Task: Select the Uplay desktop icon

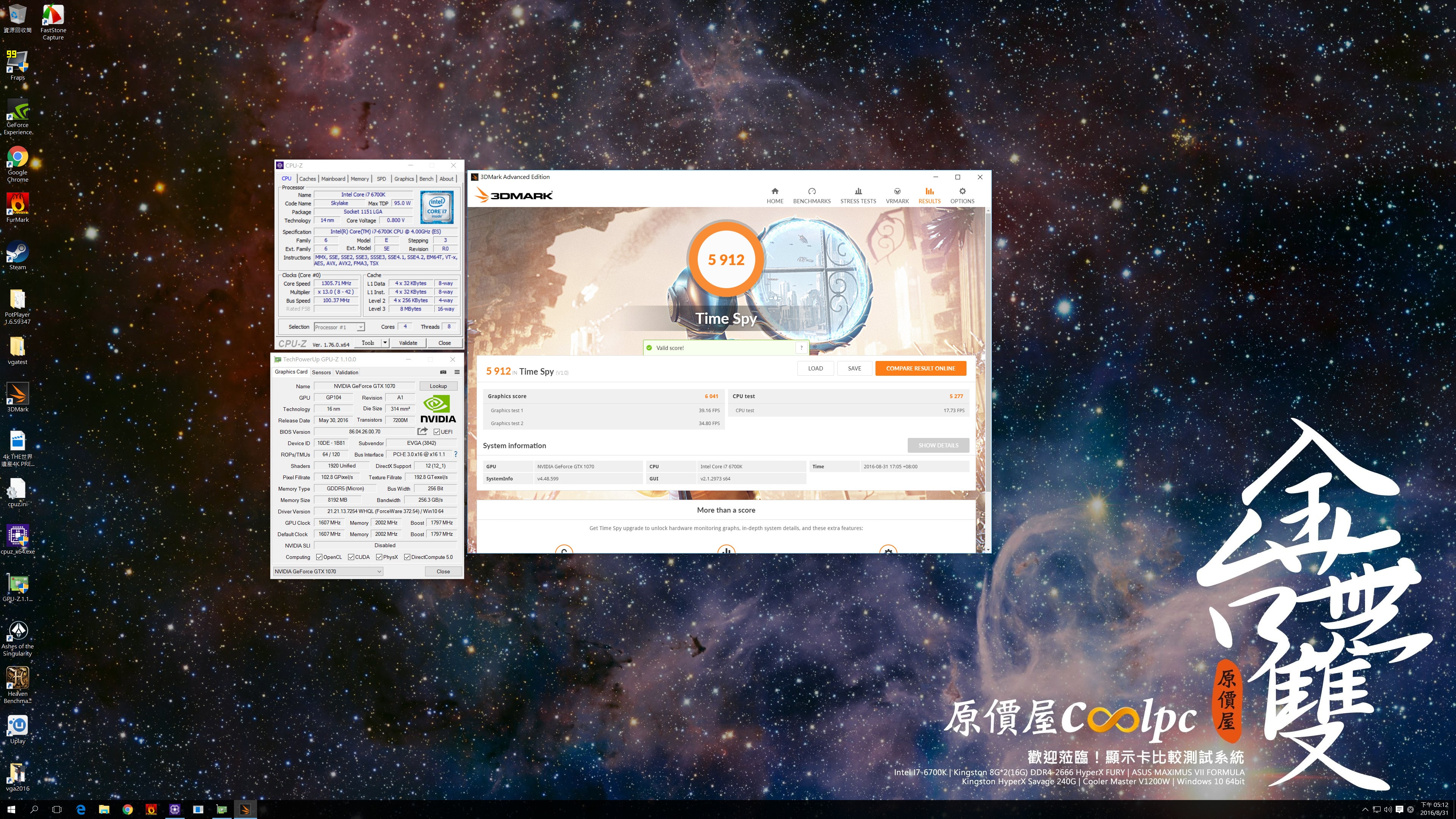Action: click(x=17, y=730)
